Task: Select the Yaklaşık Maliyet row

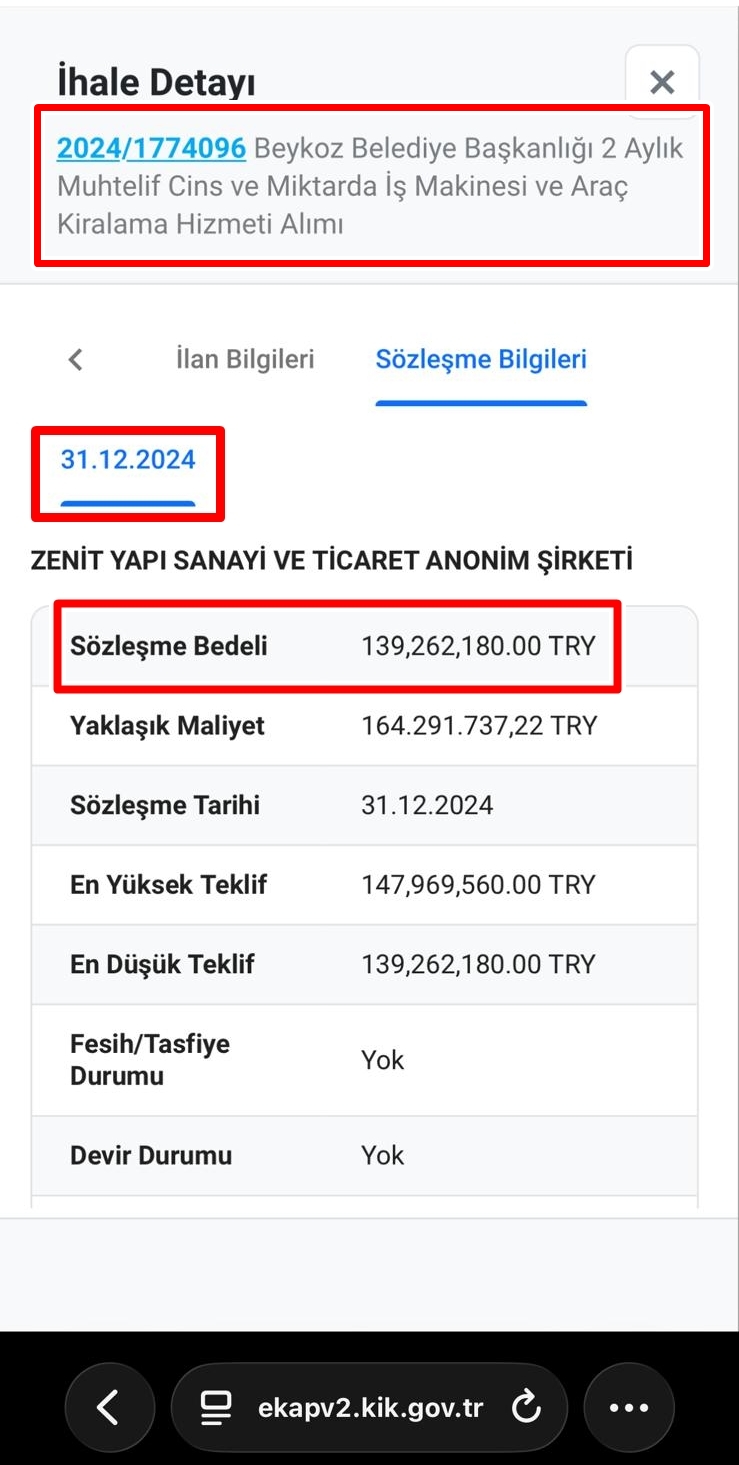Action: coord(364,726)
